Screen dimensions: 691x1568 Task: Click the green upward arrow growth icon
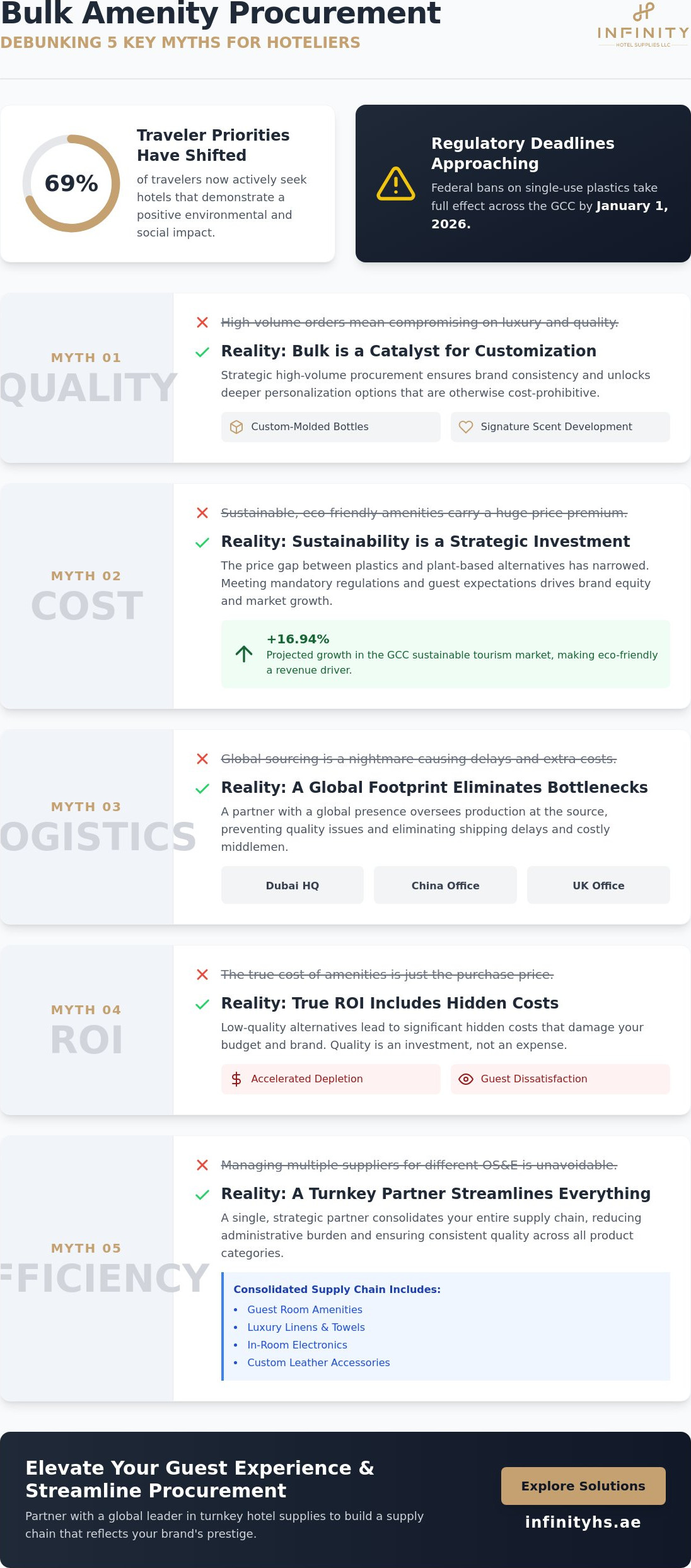[244, 654]
